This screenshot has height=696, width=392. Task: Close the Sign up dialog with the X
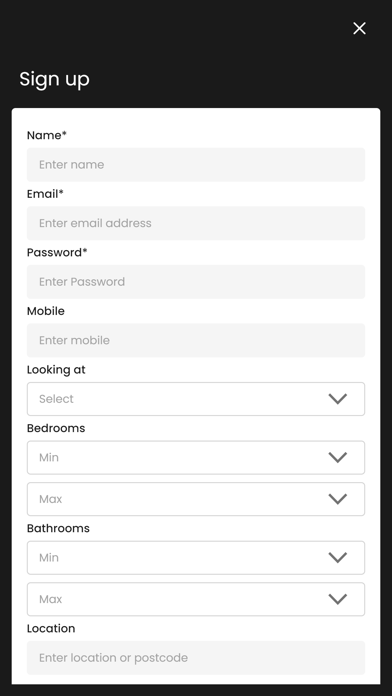pyautogui.click(x=359, y=28)
